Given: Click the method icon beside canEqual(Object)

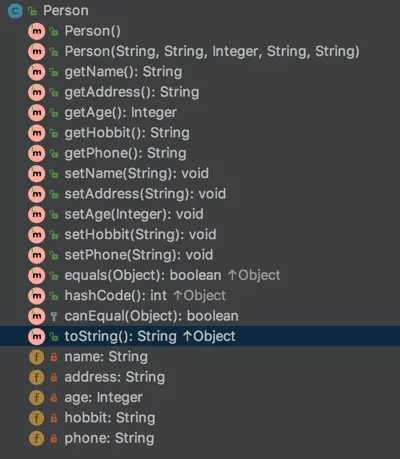Looking at the screenshot, I should point(37,316).
